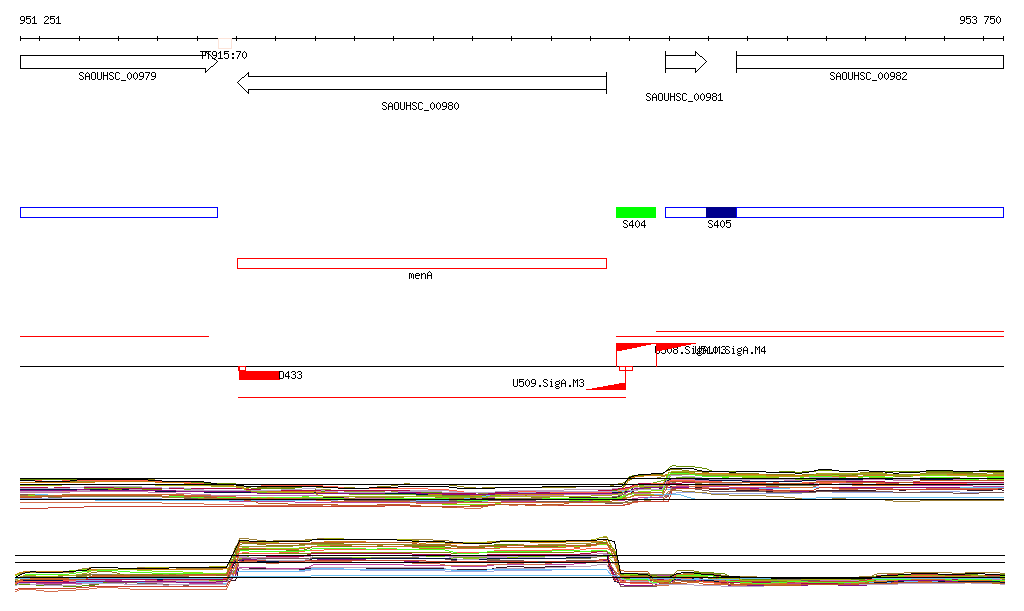
Task: Select the small SAOUHSC_00981 gene arrow
Action: (x=686, y=62)
